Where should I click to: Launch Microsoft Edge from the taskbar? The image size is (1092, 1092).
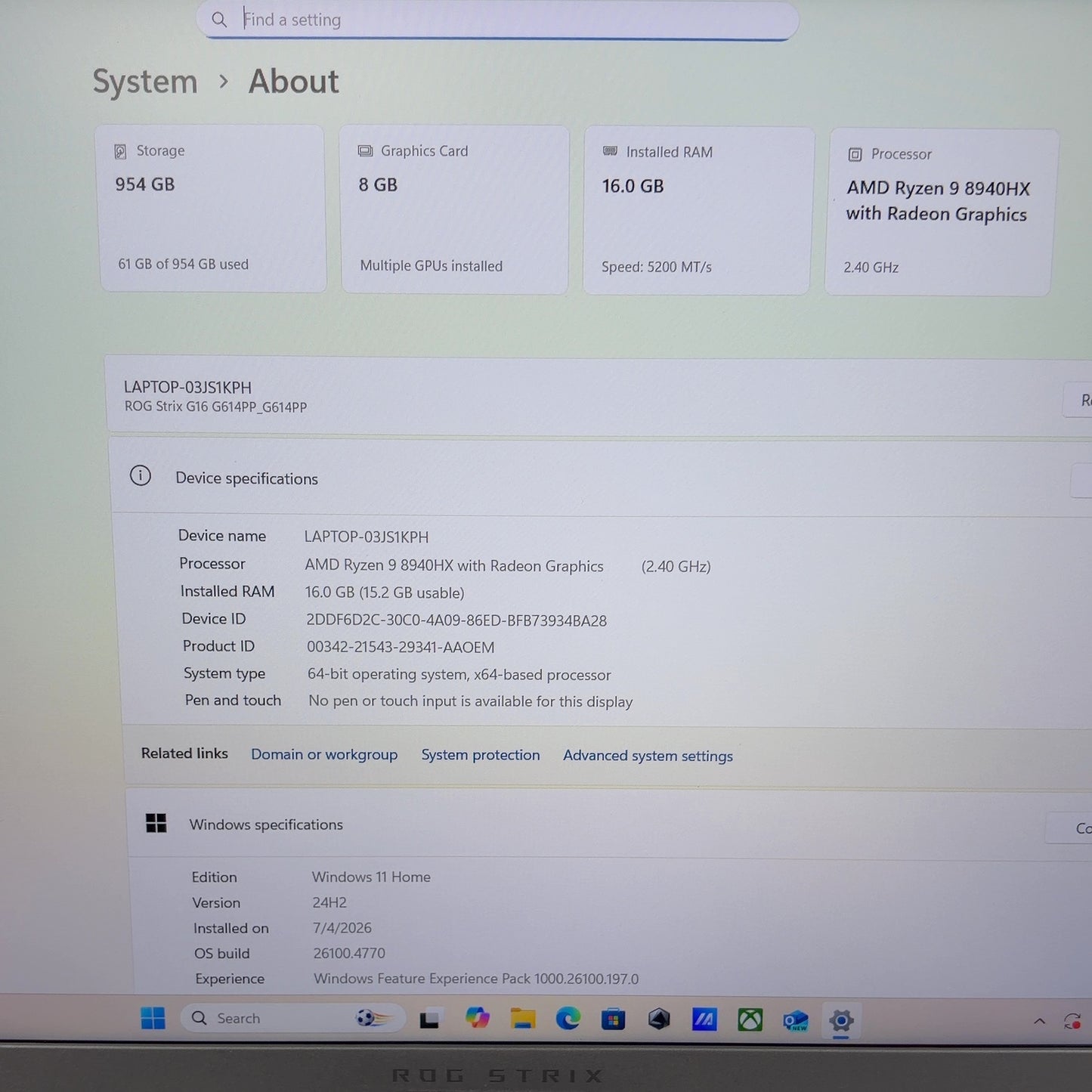pyautogui.click(x=568, y=1019)
